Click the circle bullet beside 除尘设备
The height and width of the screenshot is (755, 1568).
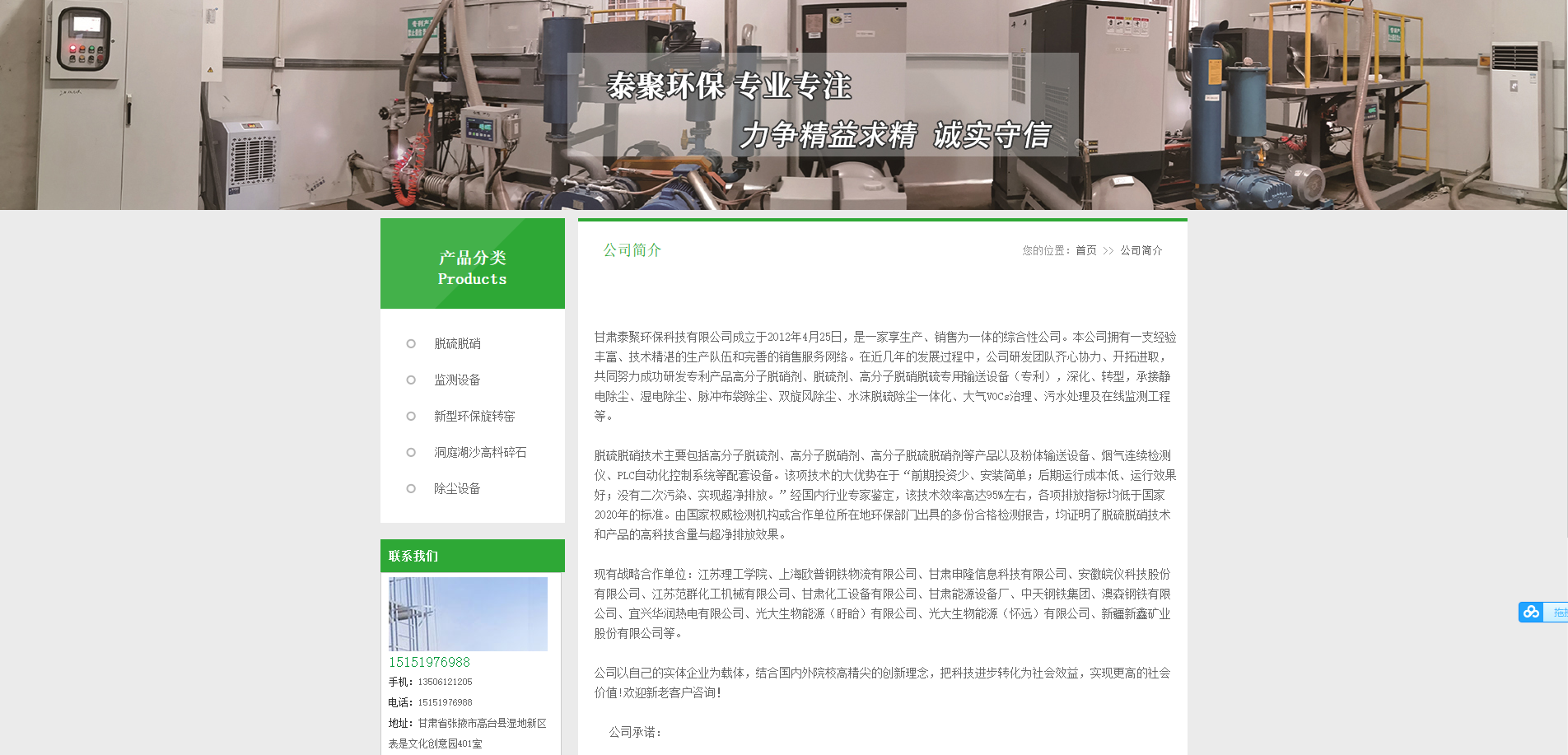pyautogui.click(x=411, y=488)
